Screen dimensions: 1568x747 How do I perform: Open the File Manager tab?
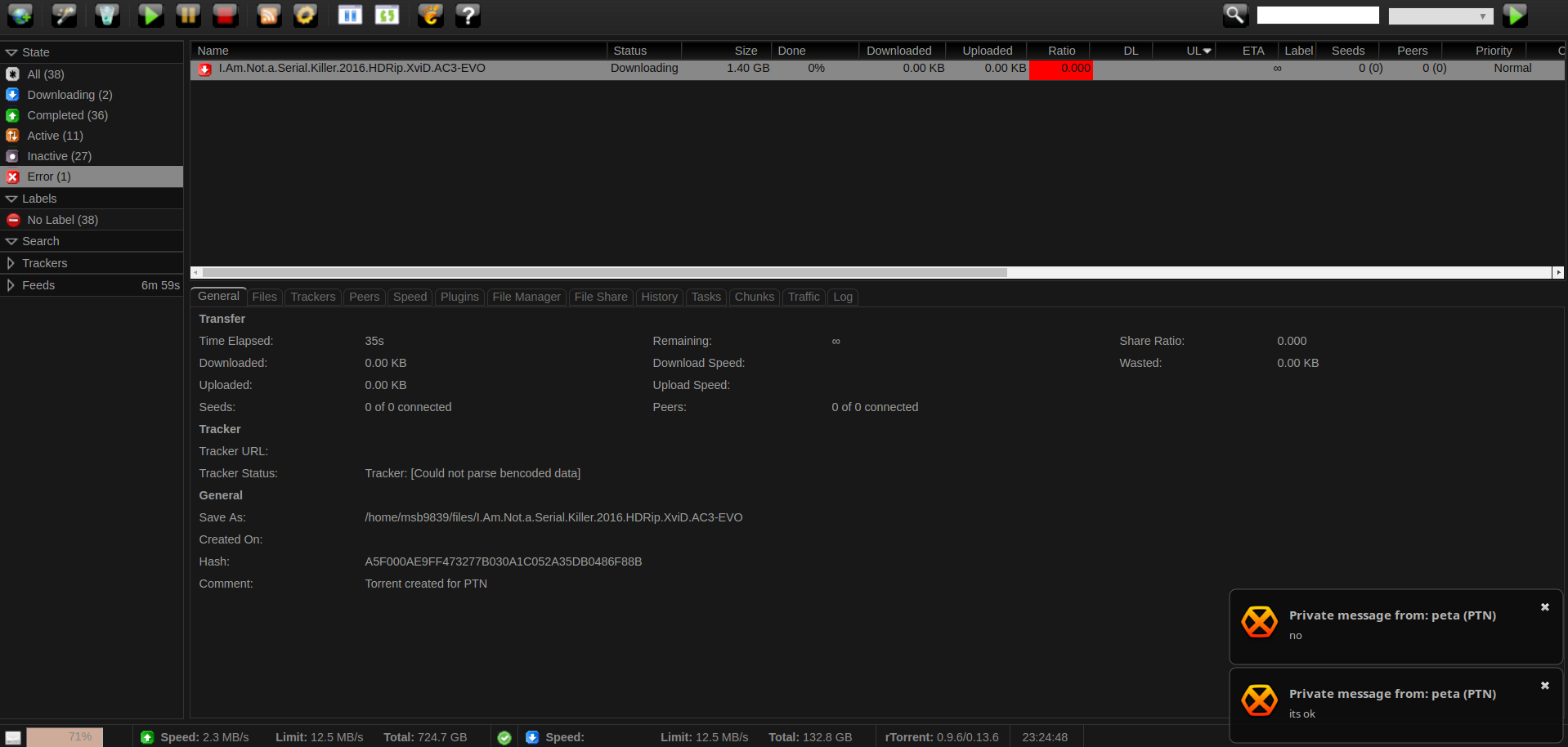click(526, 297)
